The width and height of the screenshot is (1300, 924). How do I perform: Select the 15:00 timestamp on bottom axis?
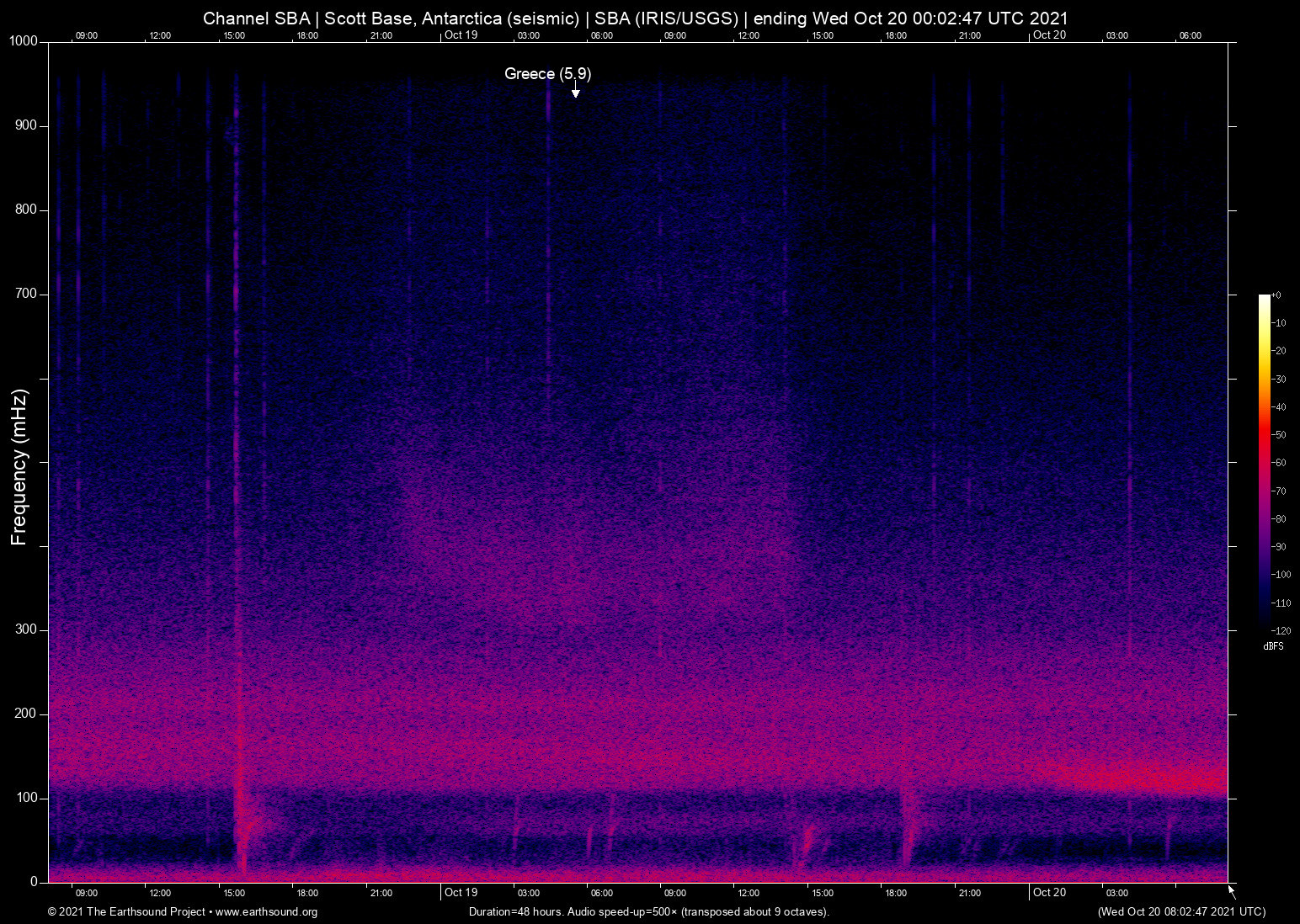pos(236,893)
